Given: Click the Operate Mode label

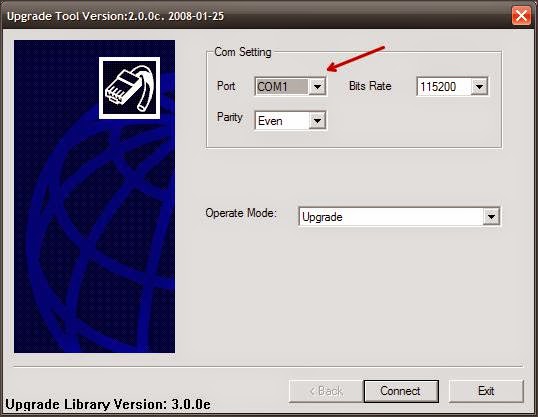Looking at the screenshot, I should [241, 213].
